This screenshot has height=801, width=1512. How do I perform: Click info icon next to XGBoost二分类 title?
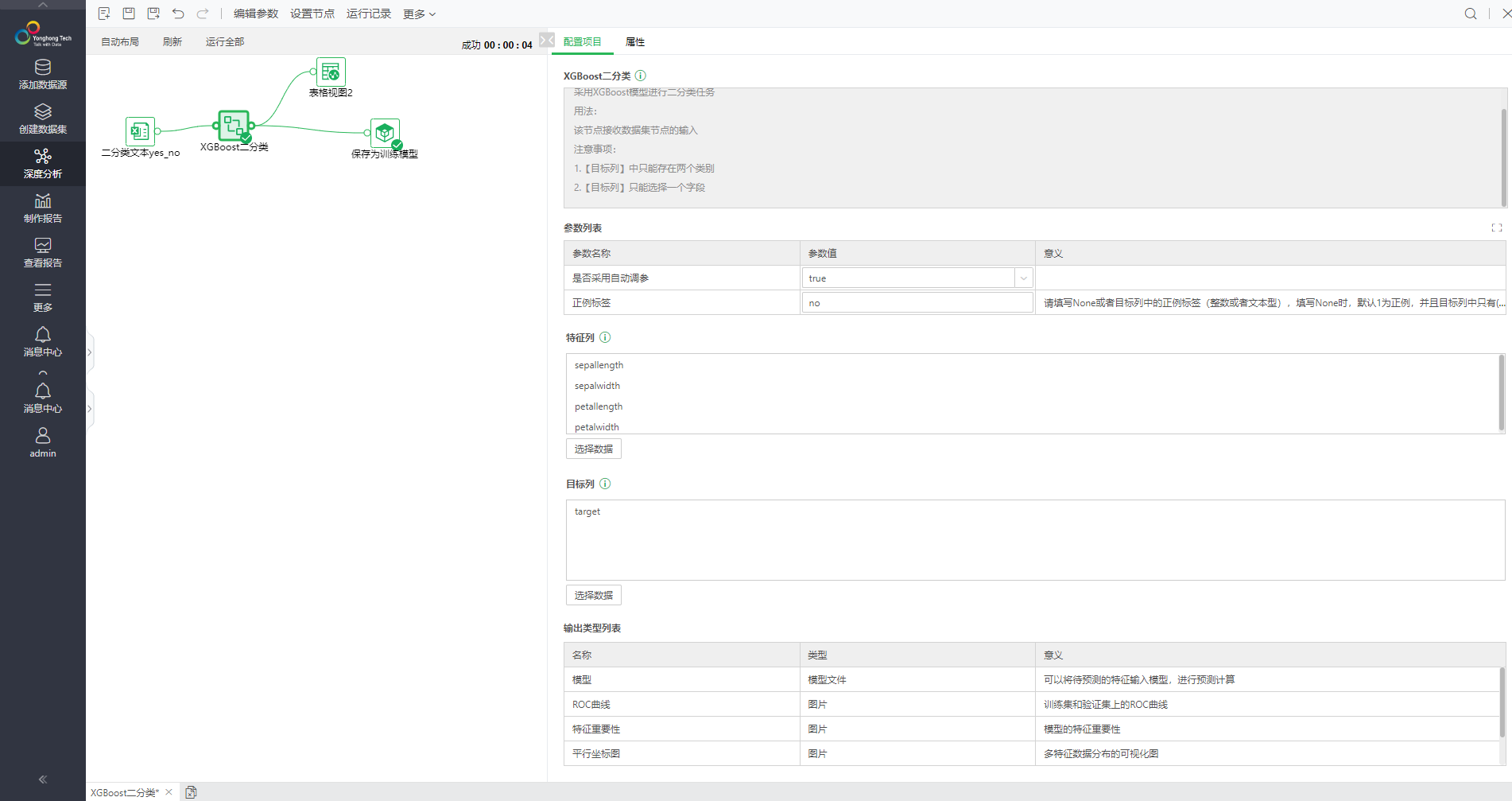pos(641,76)
